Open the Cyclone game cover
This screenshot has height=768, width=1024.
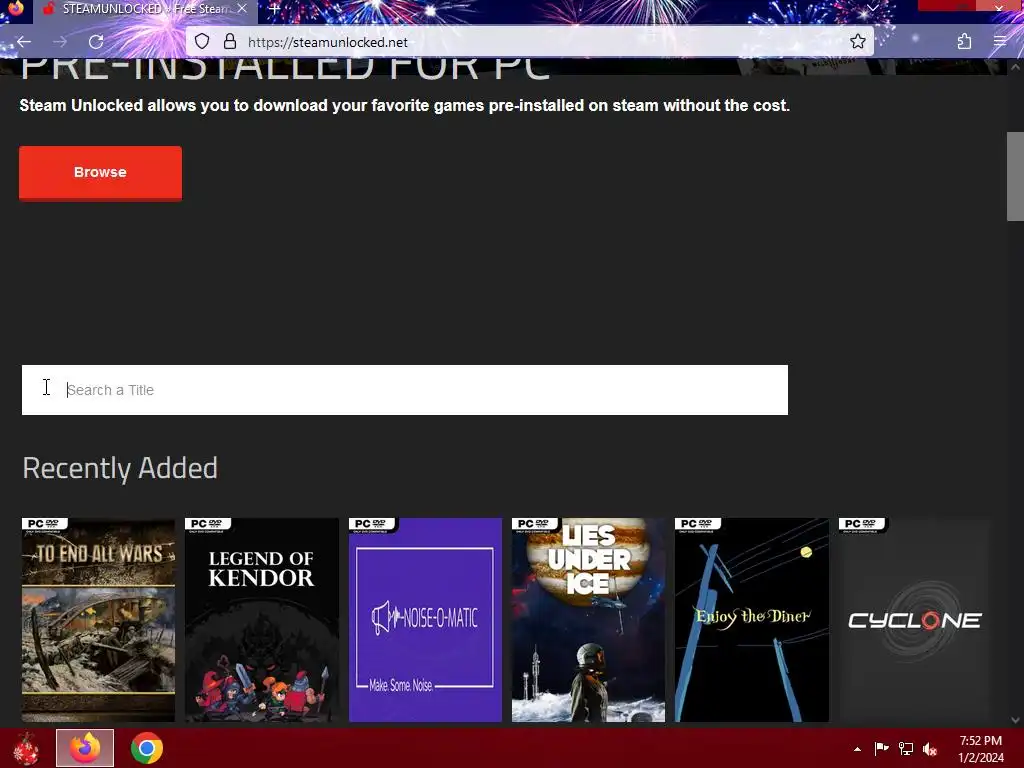click(915, 620)
